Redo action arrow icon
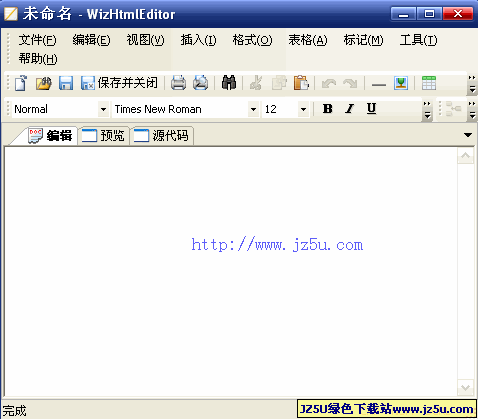This screenshot has height=419, width=478. pyautogui.click(x=350, y=83)
